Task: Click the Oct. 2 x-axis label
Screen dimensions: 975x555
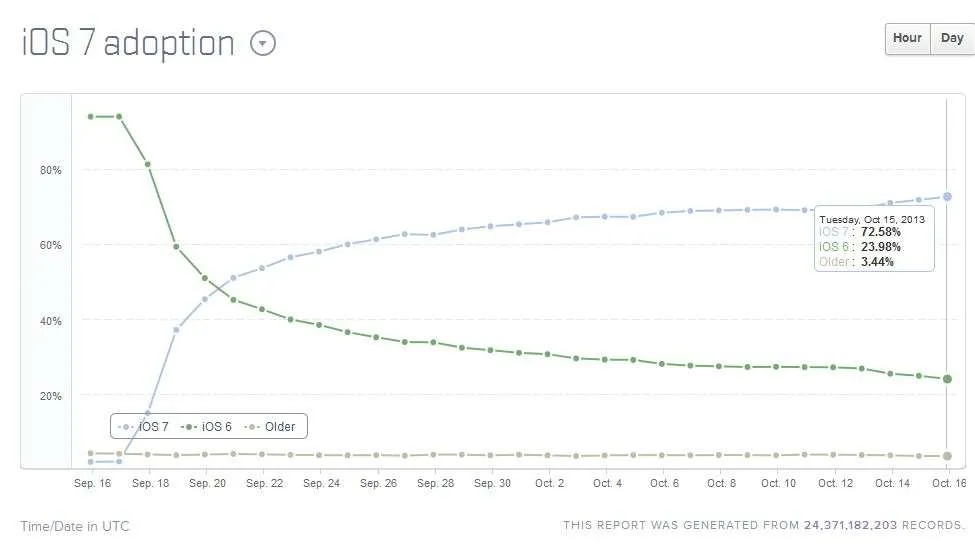Action: point(550,483)
